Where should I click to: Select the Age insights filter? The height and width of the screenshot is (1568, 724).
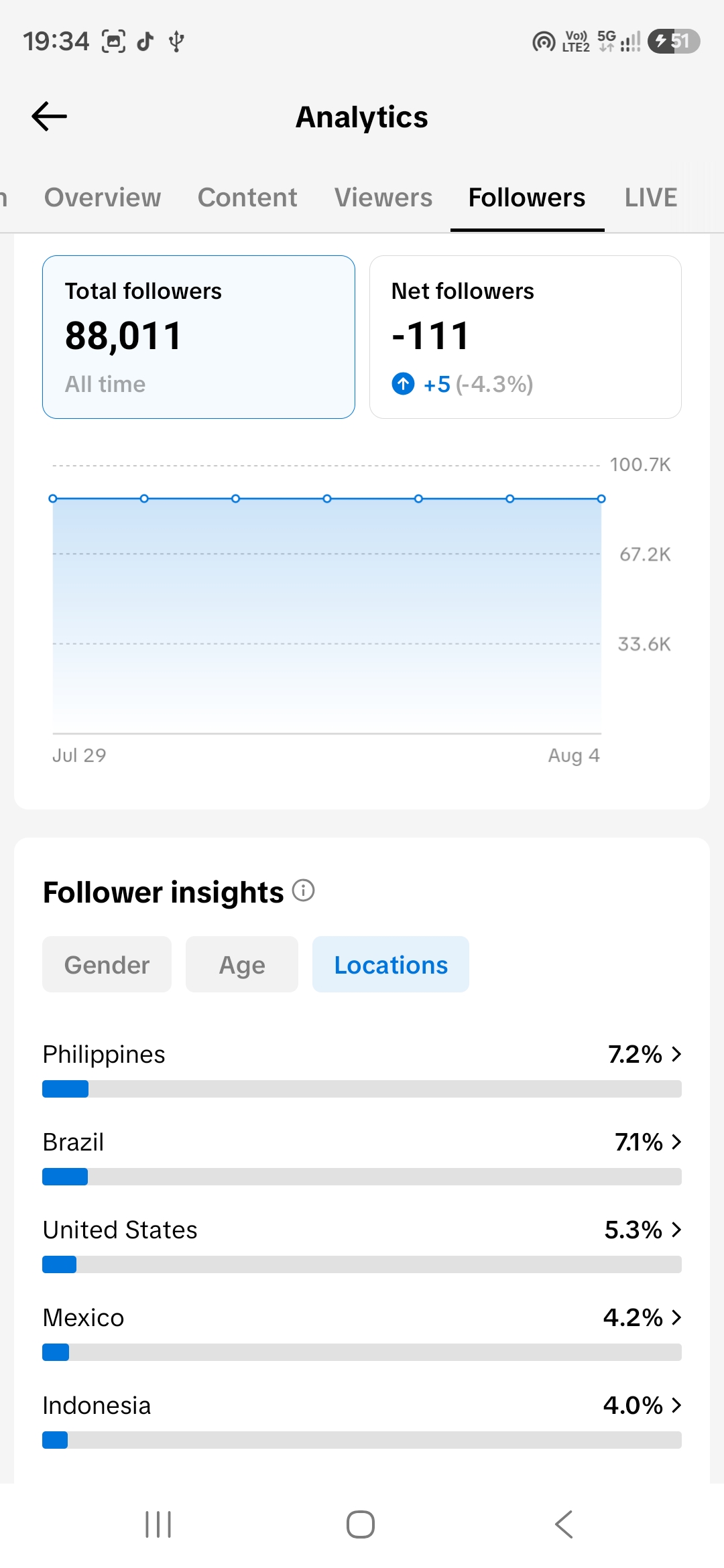click(x=242, y=964)
